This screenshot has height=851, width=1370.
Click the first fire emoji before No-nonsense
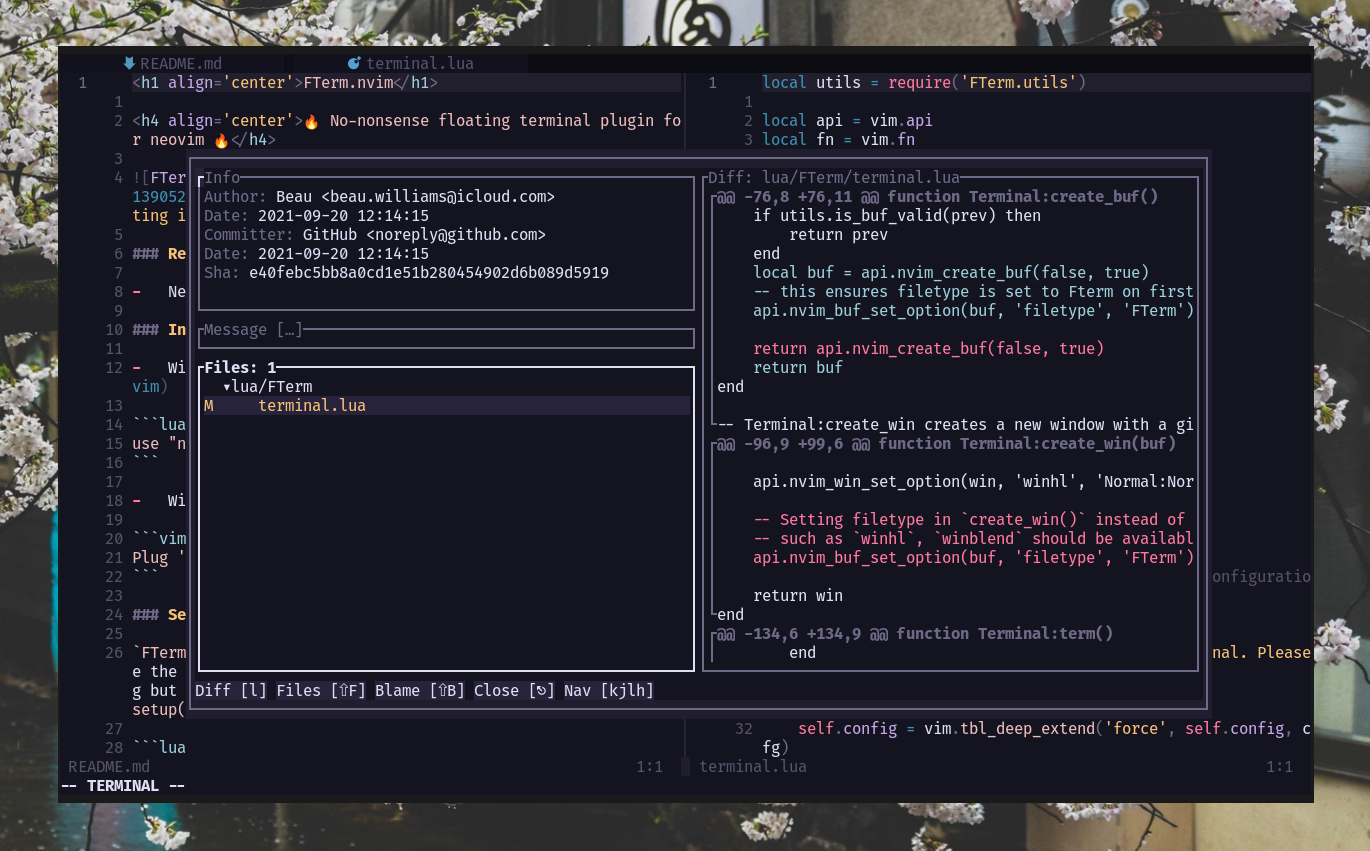(x=311, y=121)
